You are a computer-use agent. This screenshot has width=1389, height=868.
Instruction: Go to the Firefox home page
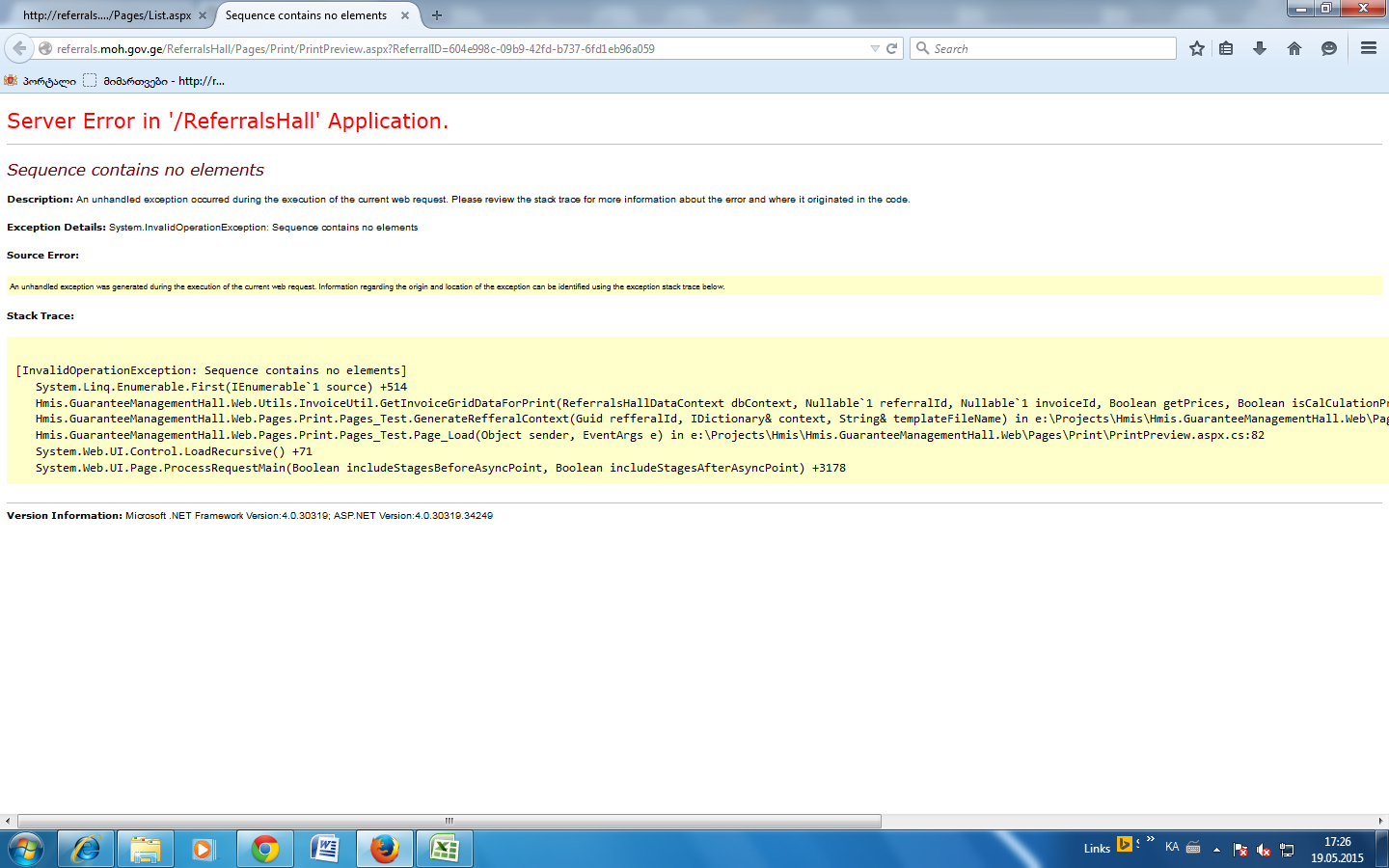1294,48
